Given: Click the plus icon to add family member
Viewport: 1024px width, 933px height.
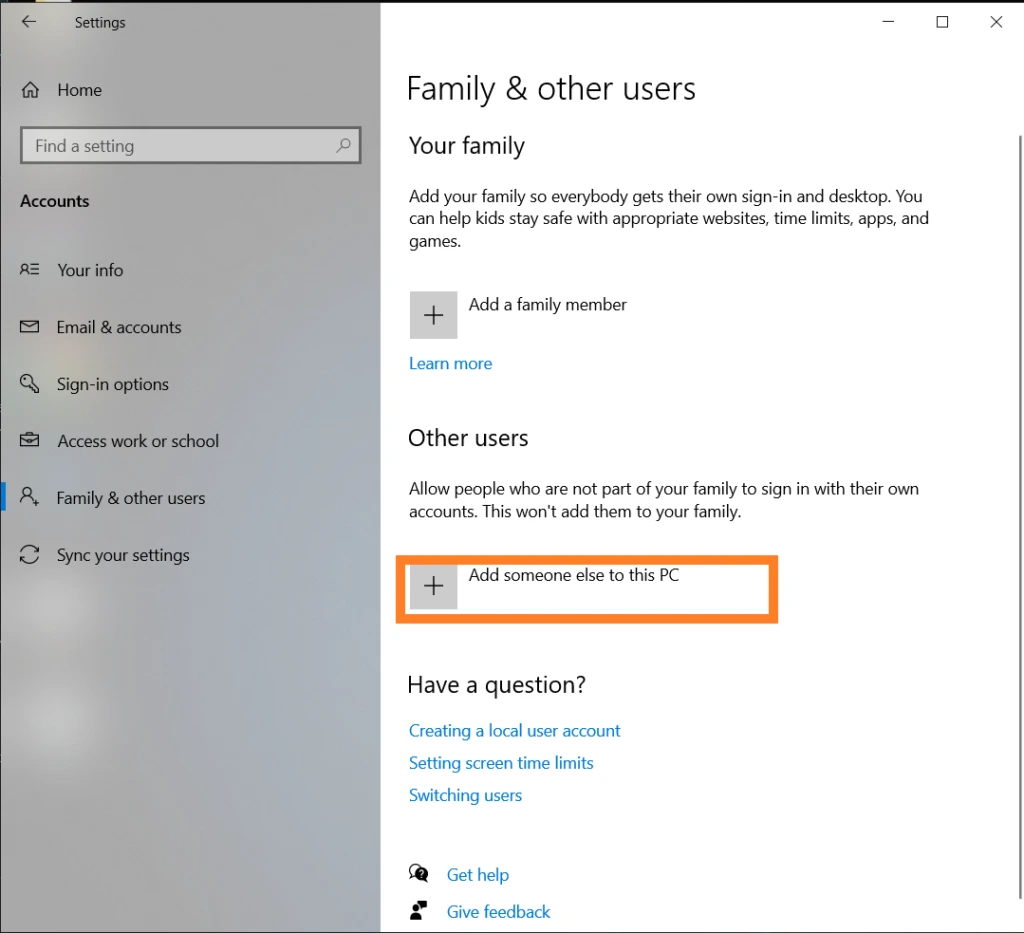Looking at the screenshot, I should point(433,314).
